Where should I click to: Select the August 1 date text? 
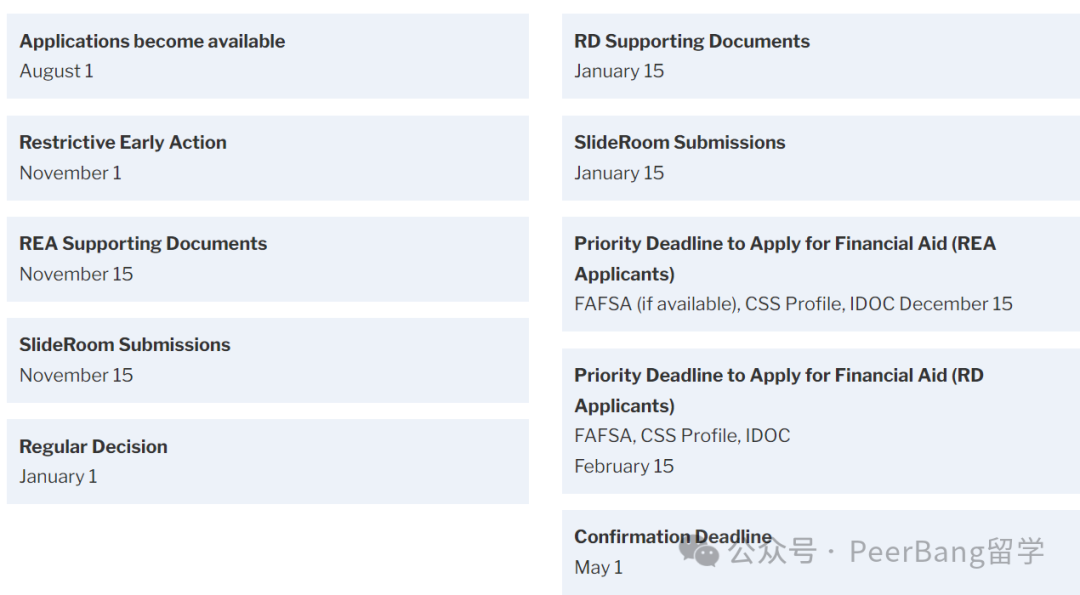click(x=56, y=71)
